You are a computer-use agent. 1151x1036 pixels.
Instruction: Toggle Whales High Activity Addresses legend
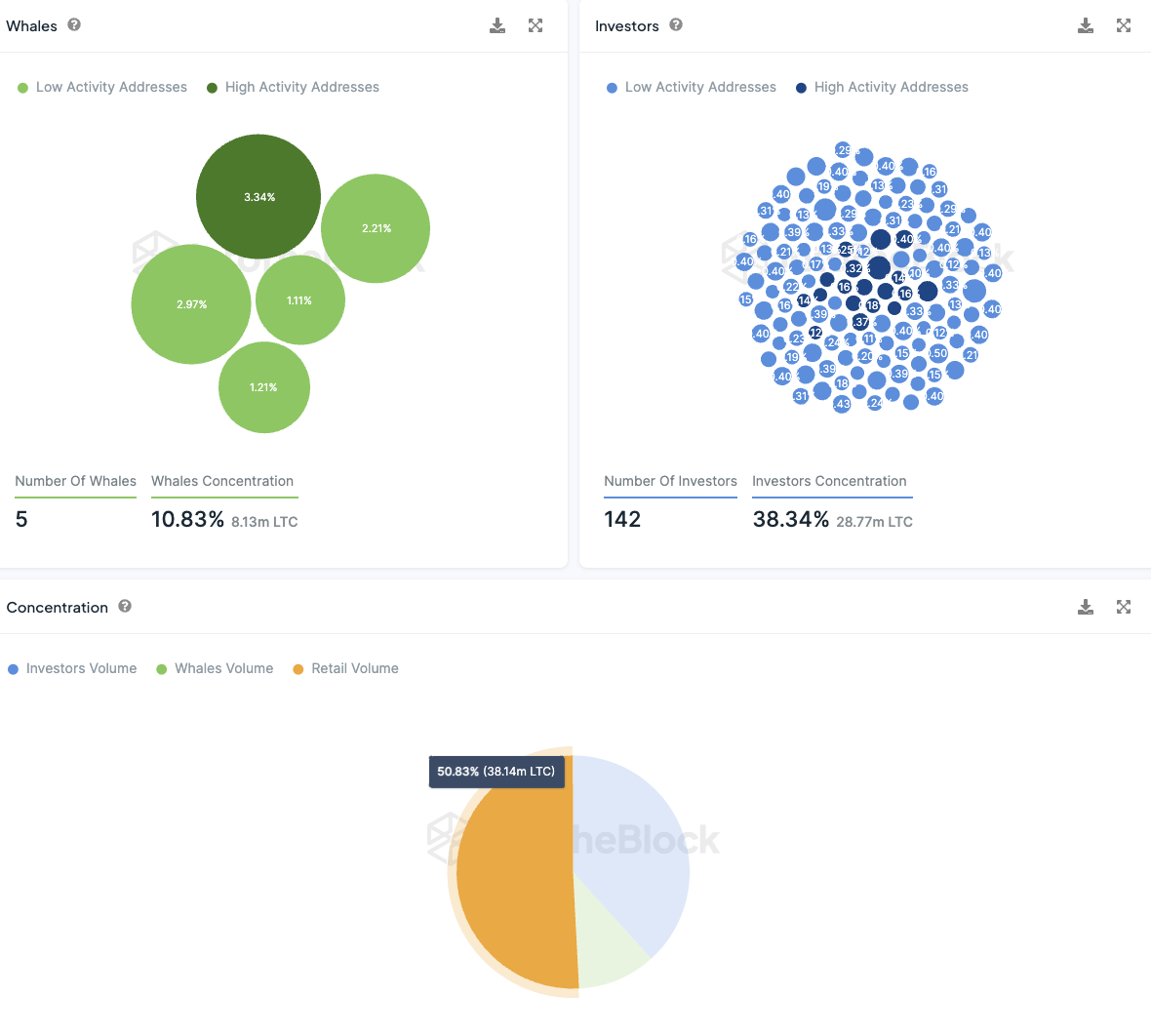point(293,88)
